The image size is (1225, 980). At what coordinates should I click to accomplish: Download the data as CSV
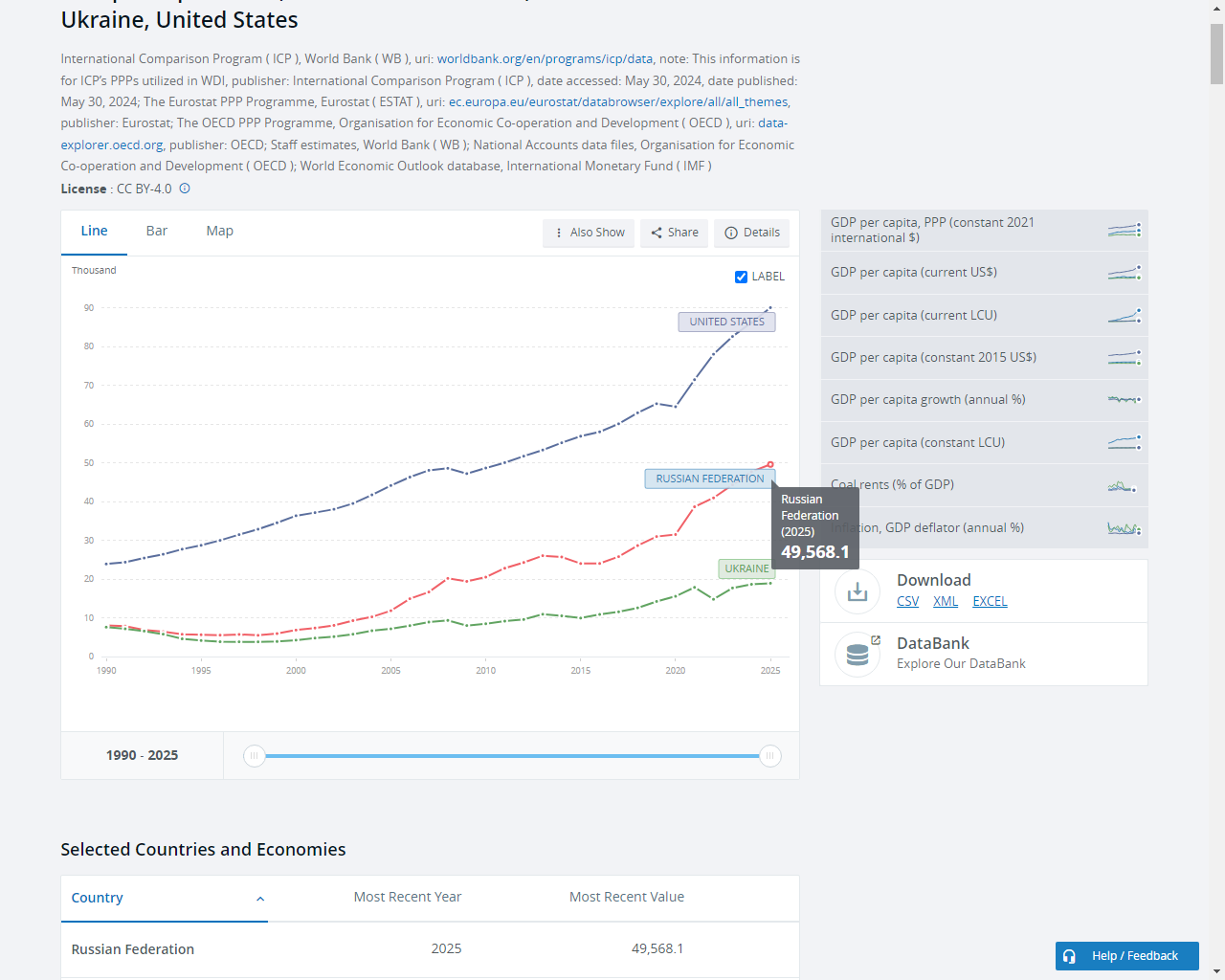pos(907,601)
